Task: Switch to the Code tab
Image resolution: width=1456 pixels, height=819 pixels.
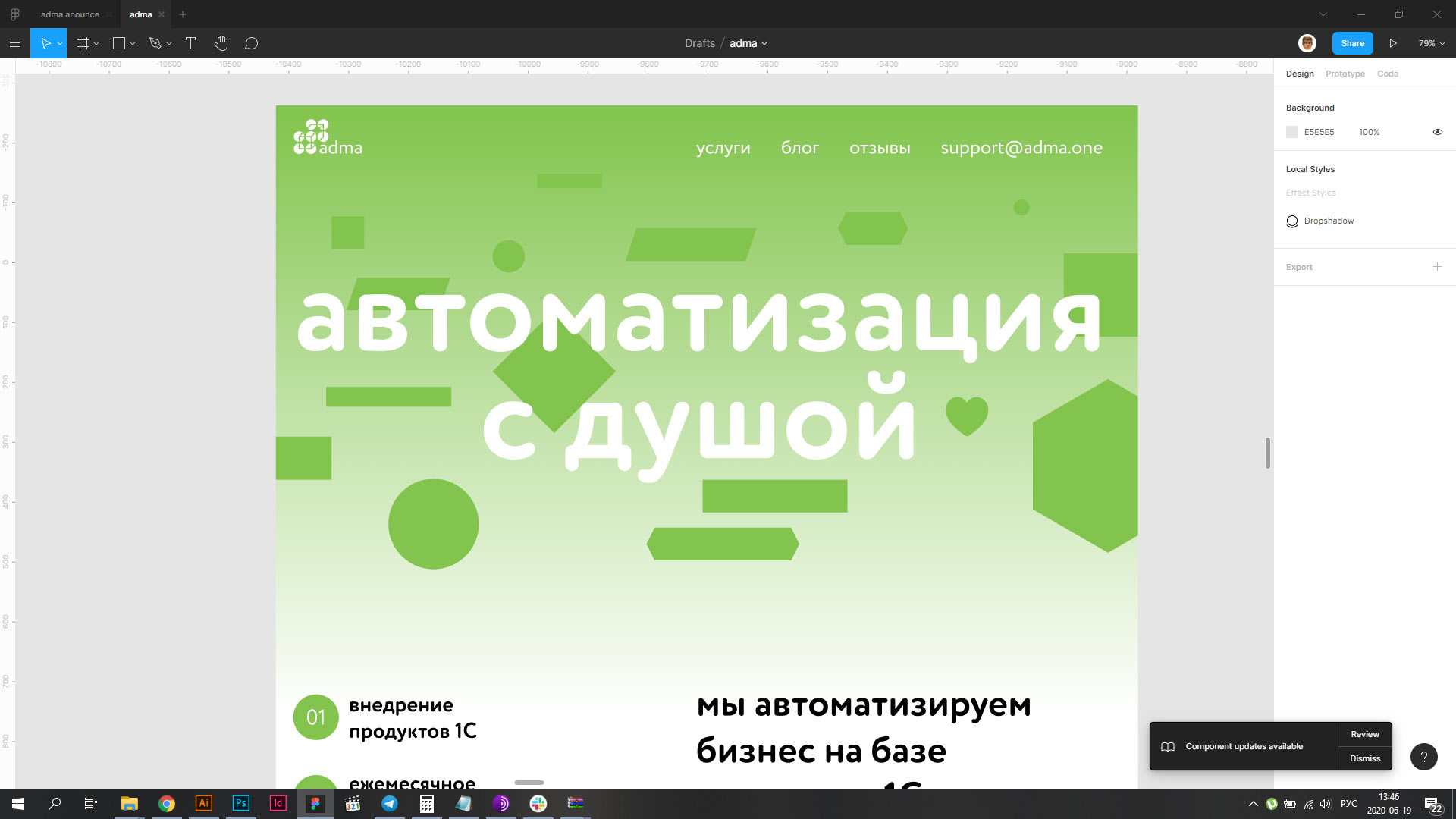Action: coord(1387,74)
